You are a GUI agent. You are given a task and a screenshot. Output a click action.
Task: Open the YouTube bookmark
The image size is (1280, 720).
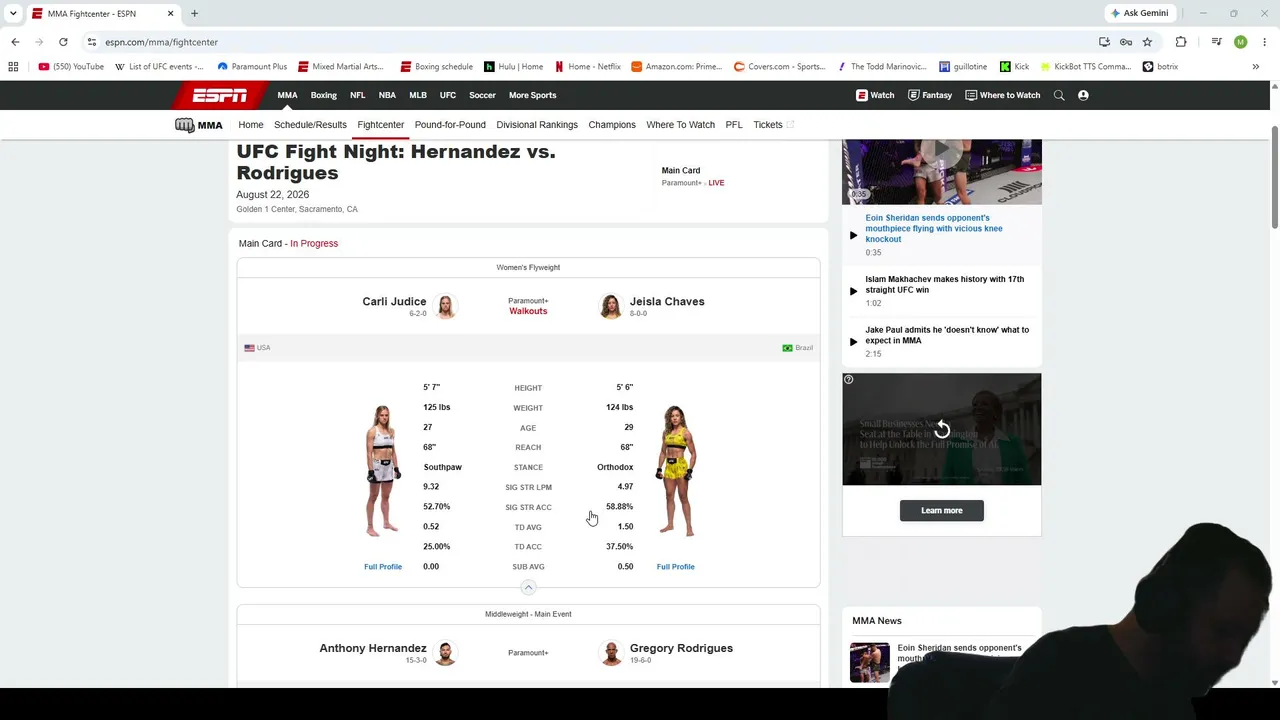(x=71, y=67)
